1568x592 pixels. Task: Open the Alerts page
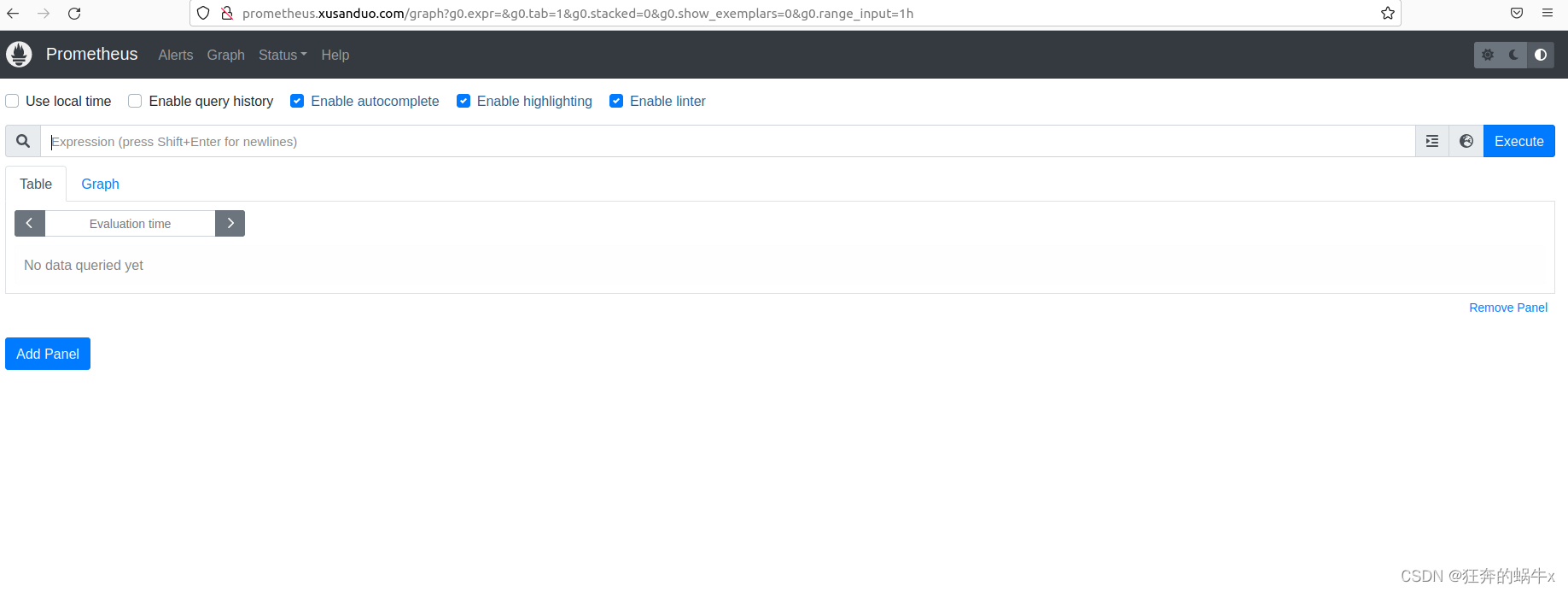(176, 55)
